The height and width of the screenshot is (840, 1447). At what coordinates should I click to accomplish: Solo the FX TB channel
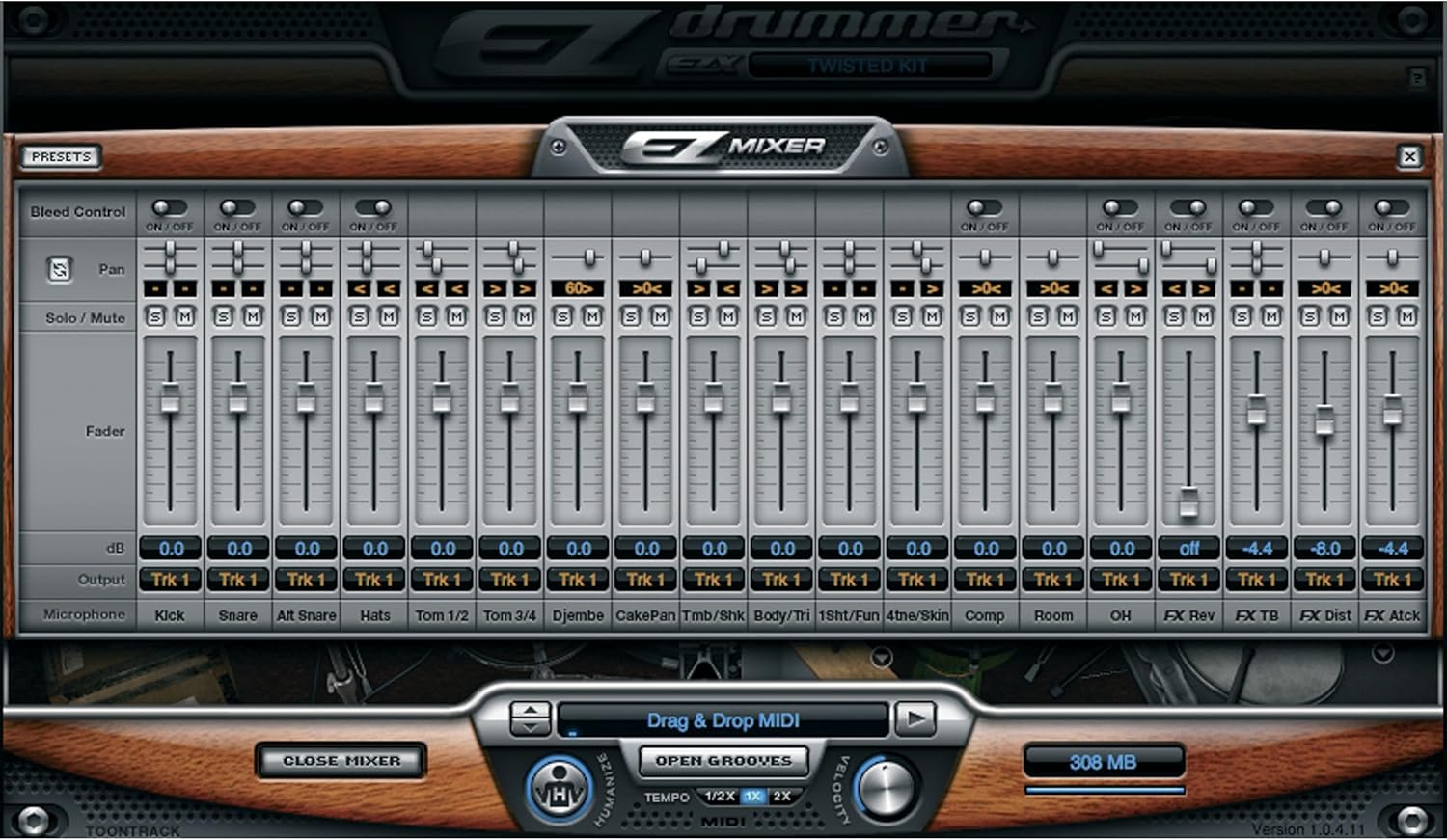tap(1242, 316)
